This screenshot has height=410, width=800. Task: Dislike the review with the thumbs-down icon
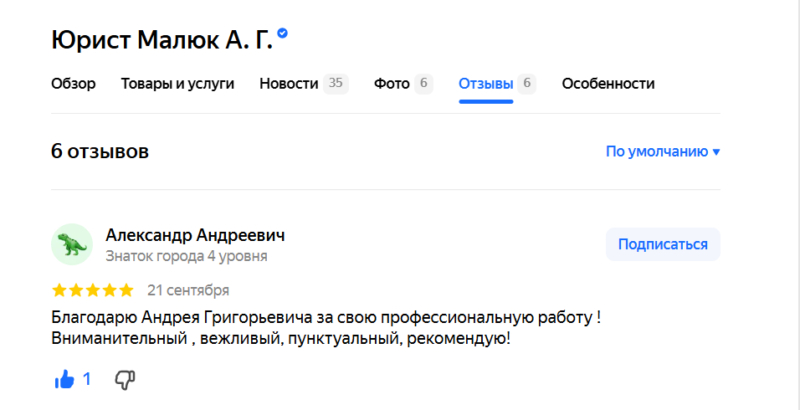(x=125, y=379)
